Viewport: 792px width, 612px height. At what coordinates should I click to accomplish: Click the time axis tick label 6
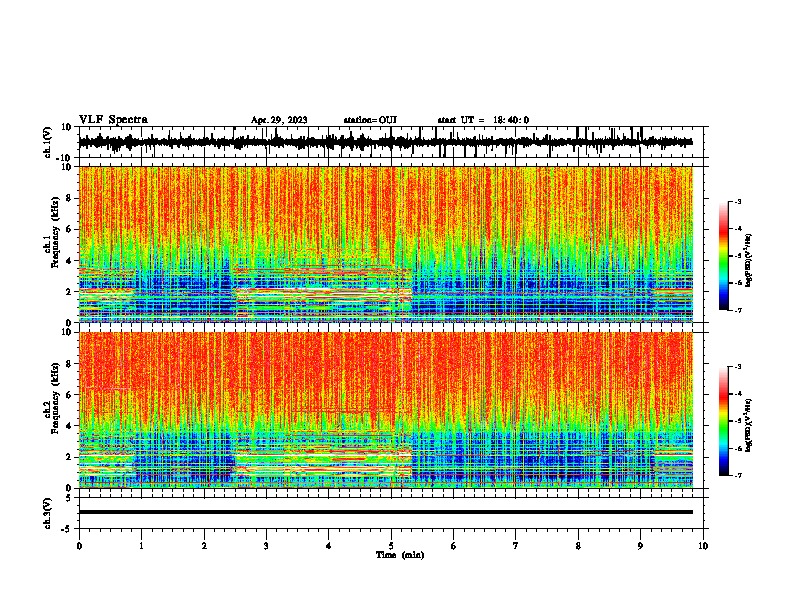pos(454,546)
